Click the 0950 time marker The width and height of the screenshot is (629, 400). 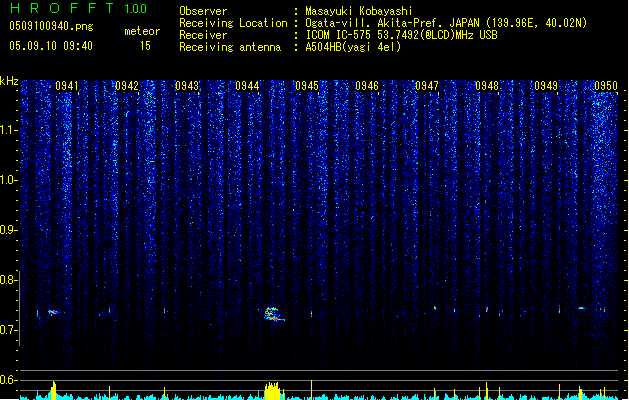coord(606,86)
